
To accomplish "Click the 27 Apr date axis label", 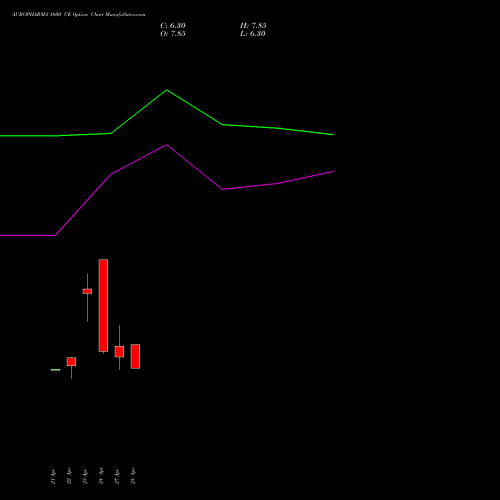I will click(x=117, y=476).
